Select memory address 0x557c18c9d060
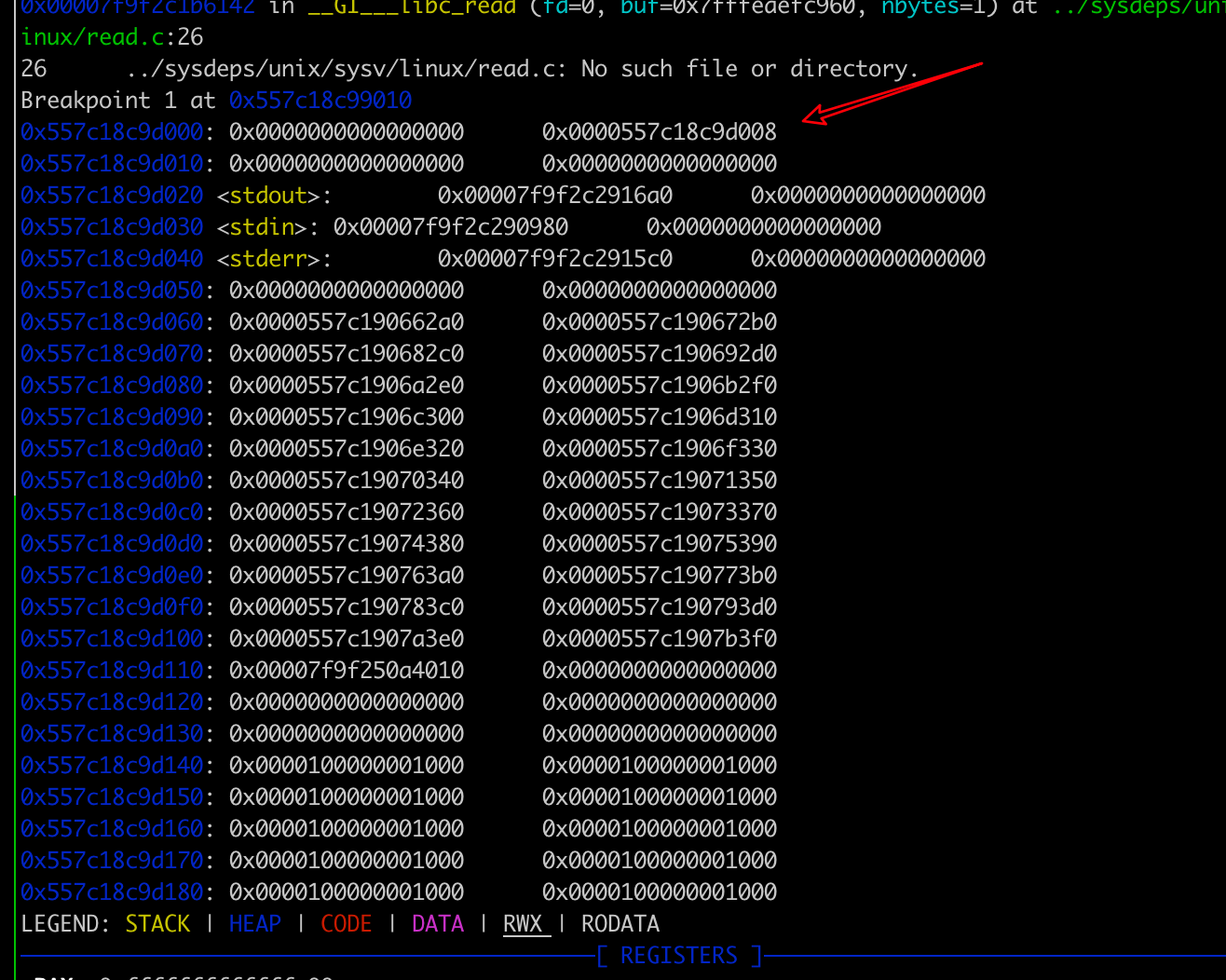The width and height of the screenshot is (1226, 980). tap(112, 322)
